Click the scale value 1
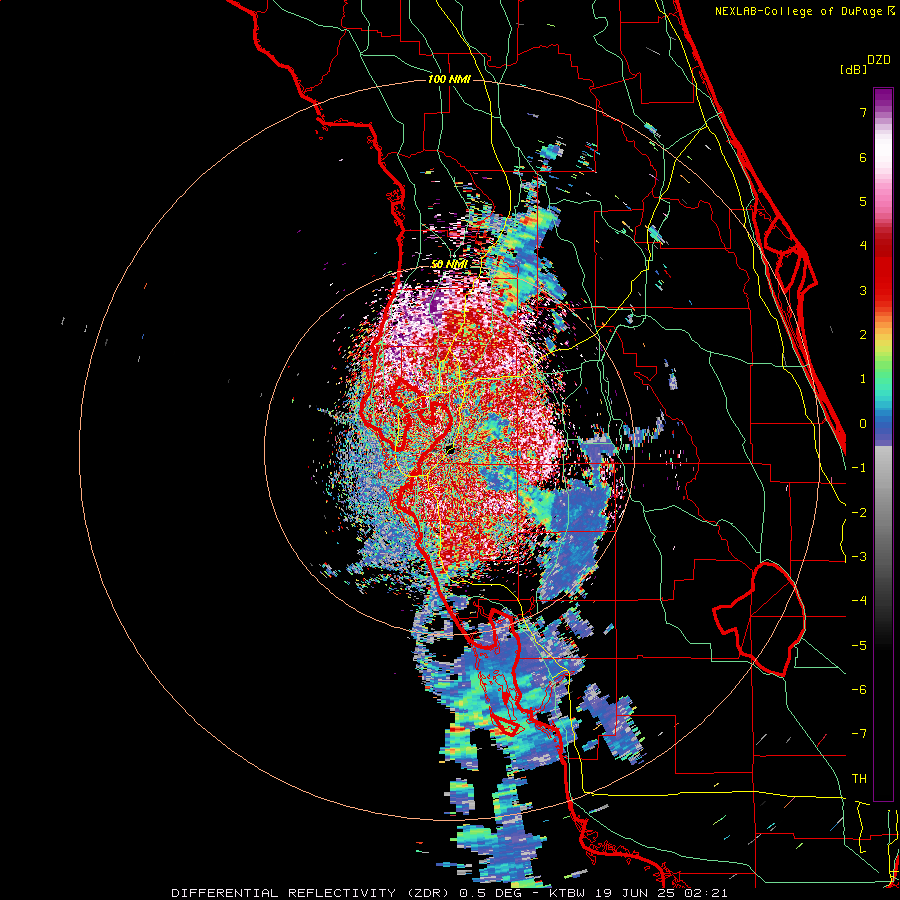The width and height of the screenshot is (900, 900). (863, 379)
